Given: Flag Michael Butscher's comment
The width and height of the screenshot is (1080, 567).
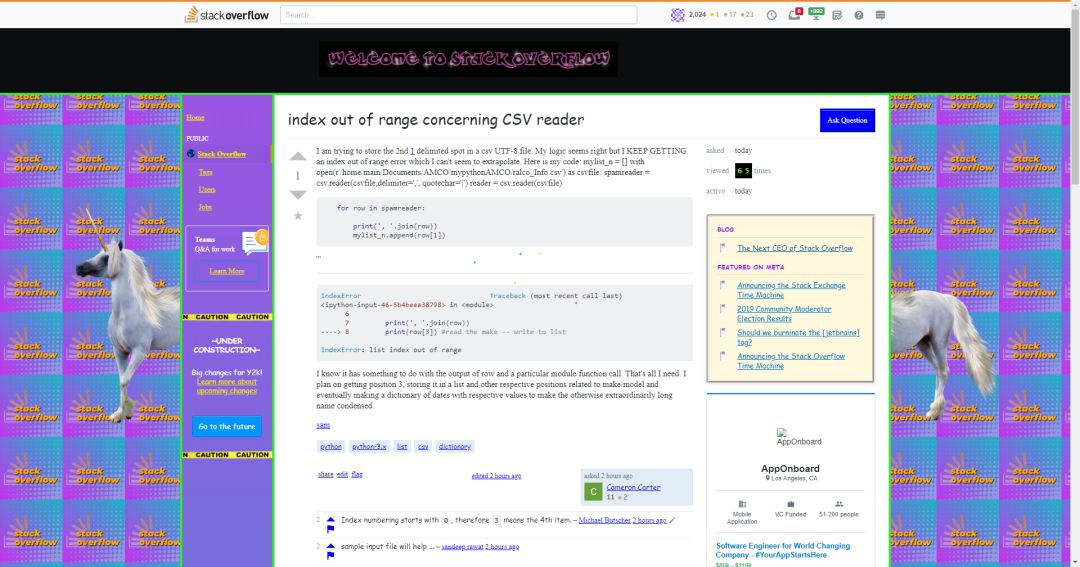Looking at the screenshot, I should click(331, 529).
